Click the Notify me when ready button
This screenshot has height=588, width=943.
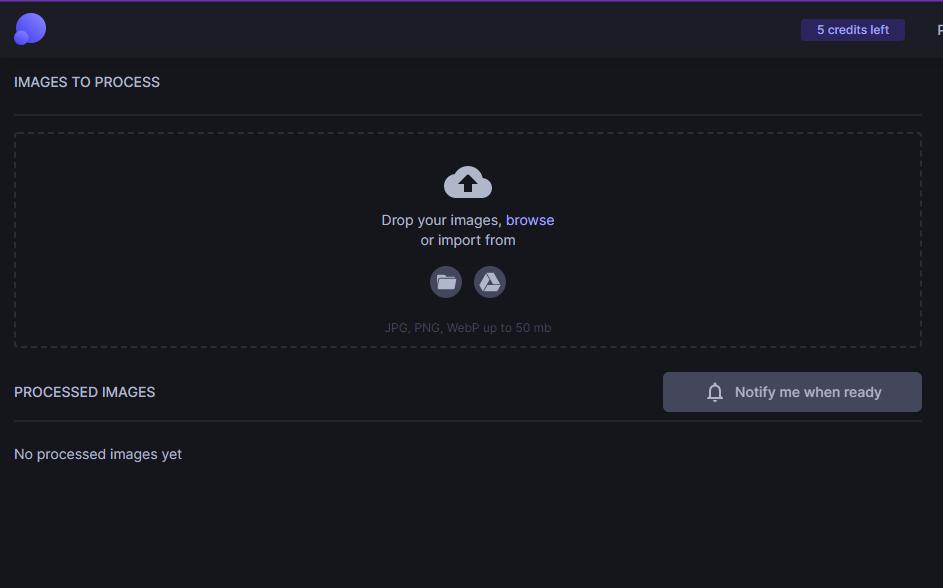point(792,392)
